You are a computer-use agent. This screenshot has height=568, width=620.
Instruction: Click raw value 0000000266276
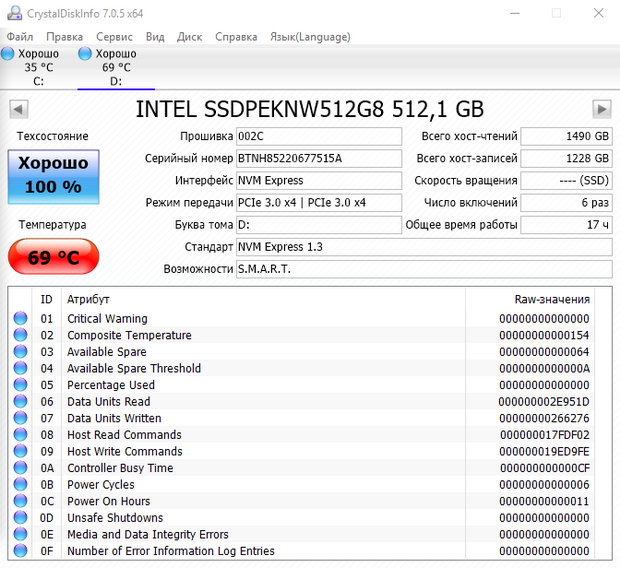[x=544, y=418]
